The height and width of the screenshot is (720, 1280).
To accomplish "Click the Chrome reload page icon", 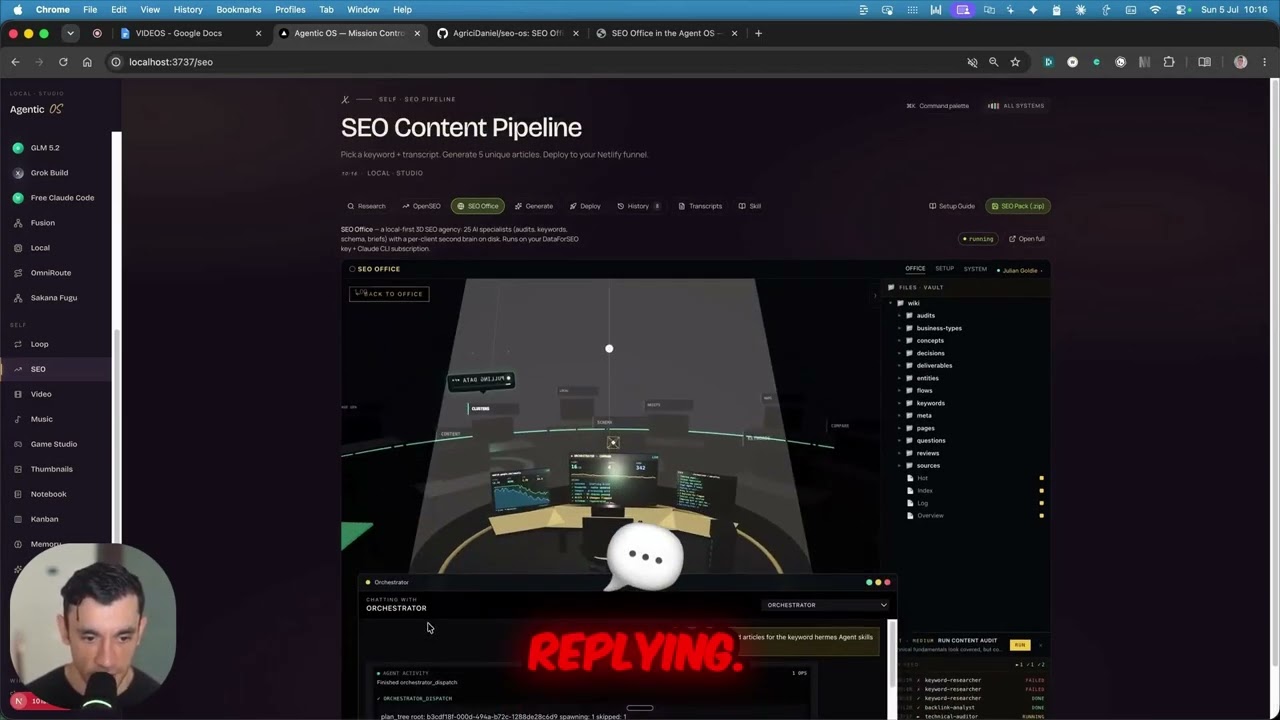I will click(x=63, y=62).
